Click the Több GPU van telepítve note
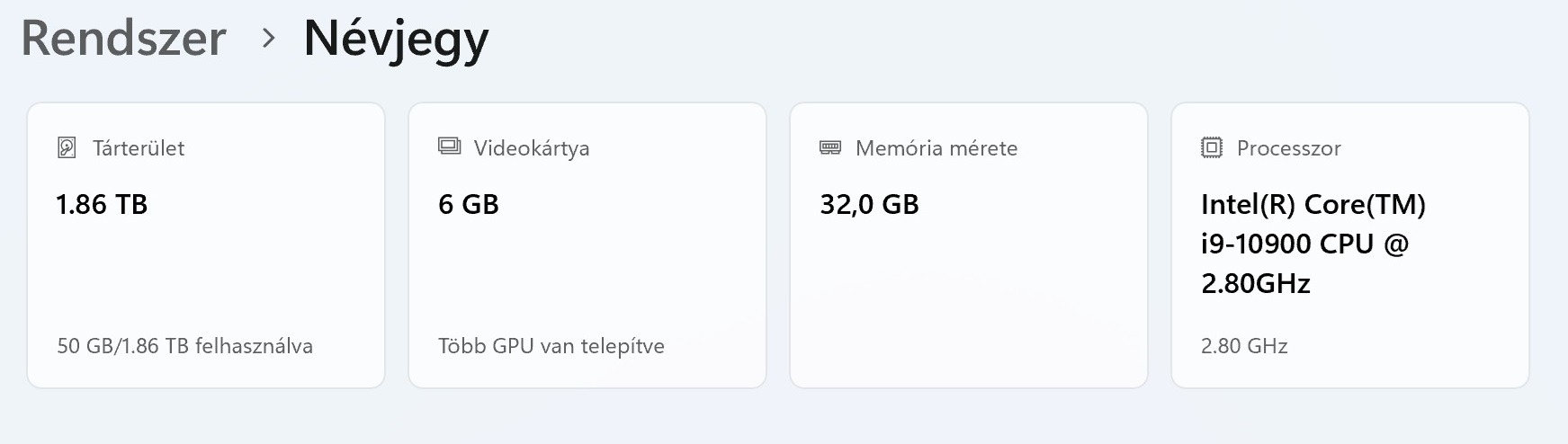Screen dimensions: 1568x444 551,346
